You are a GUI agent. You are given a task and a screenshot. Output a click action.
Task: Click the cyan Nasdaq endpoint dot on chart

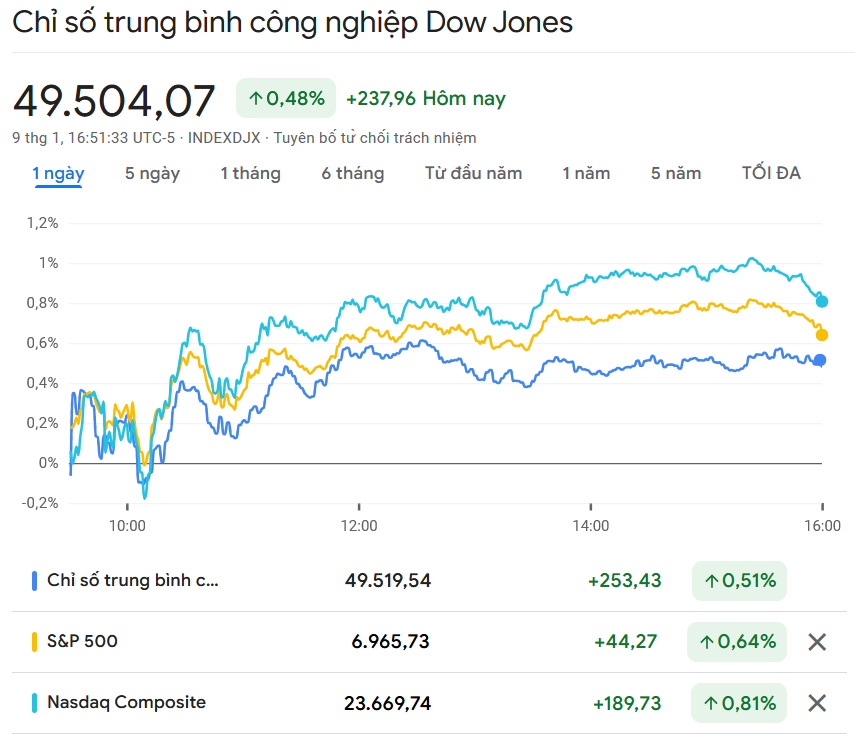(822, 301)
